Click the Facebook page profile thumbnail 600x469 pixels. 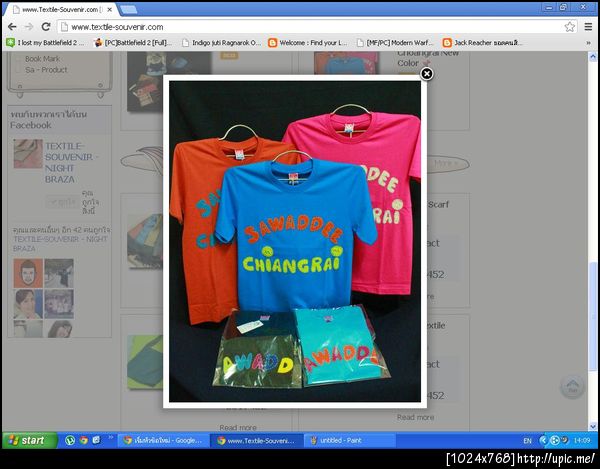[28, 154]
